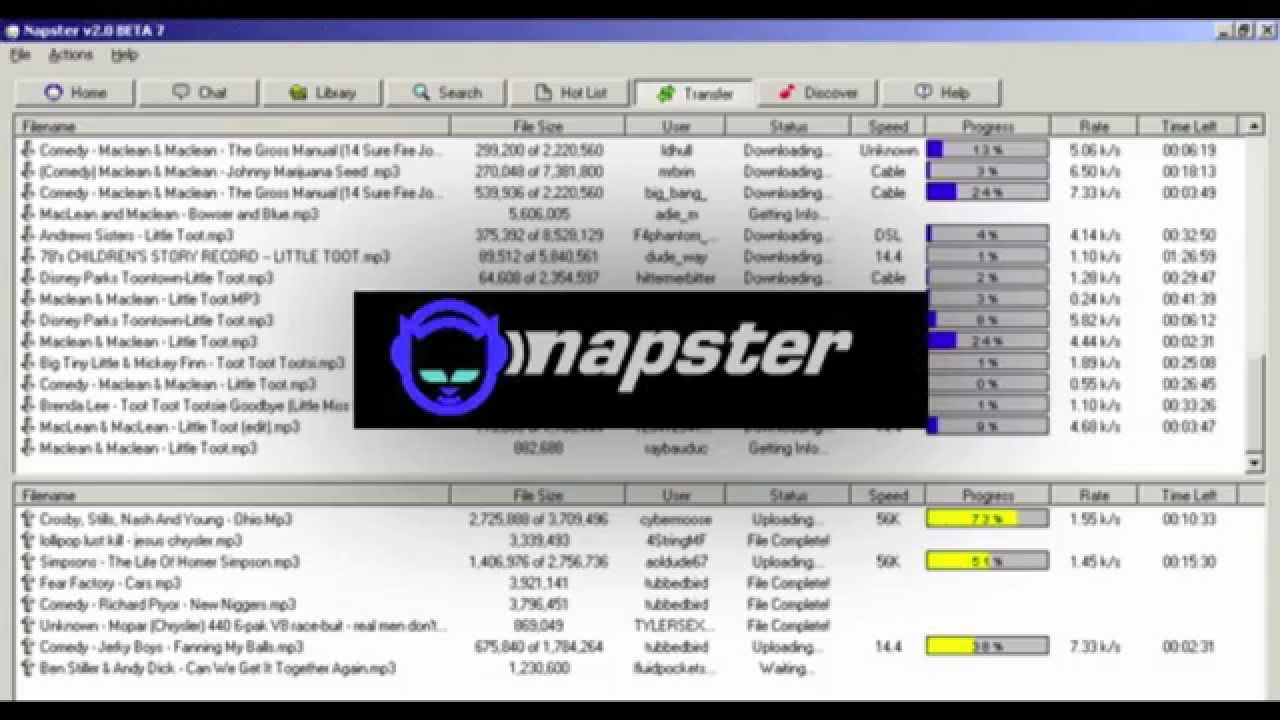Open the Library tab
The height and width of the screenshot is (720, 1280).
click(323, 93)
